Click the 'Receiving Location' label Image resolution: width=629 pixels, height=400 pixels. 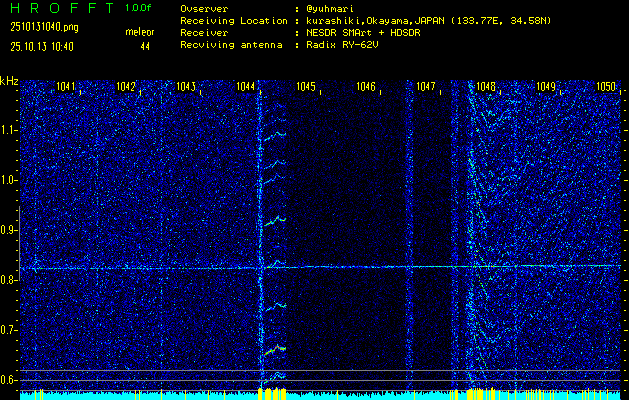point(234,21)
